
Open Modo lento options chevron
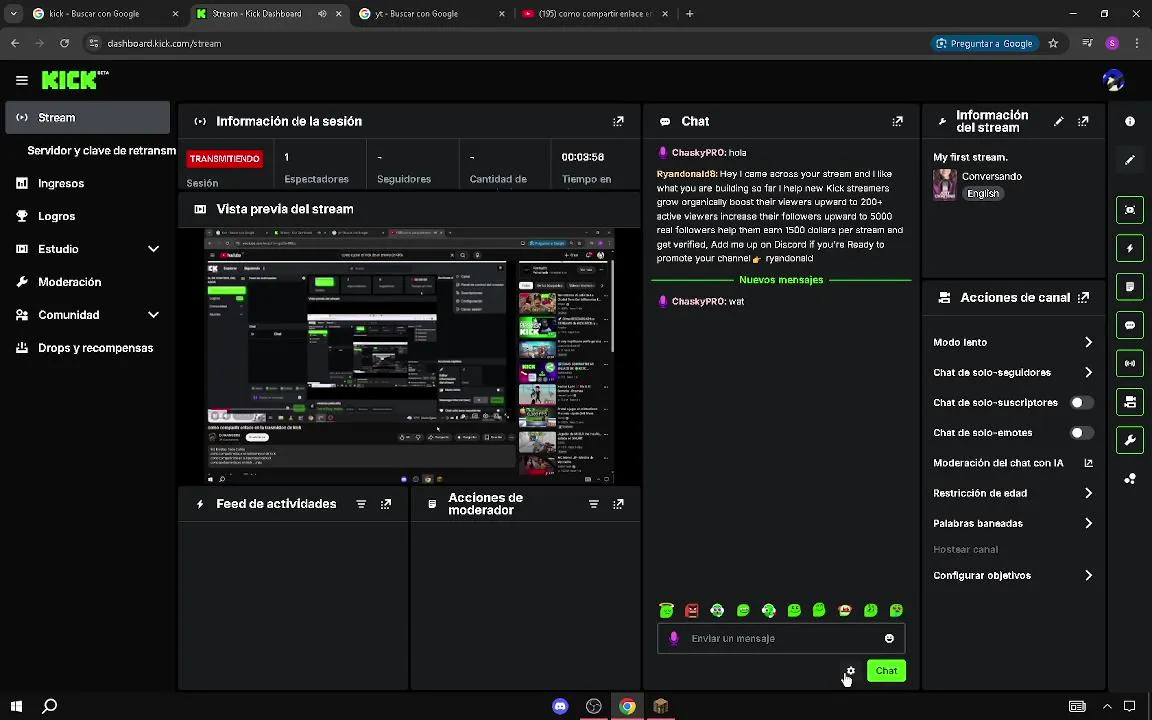click(x=1088, y=342)
